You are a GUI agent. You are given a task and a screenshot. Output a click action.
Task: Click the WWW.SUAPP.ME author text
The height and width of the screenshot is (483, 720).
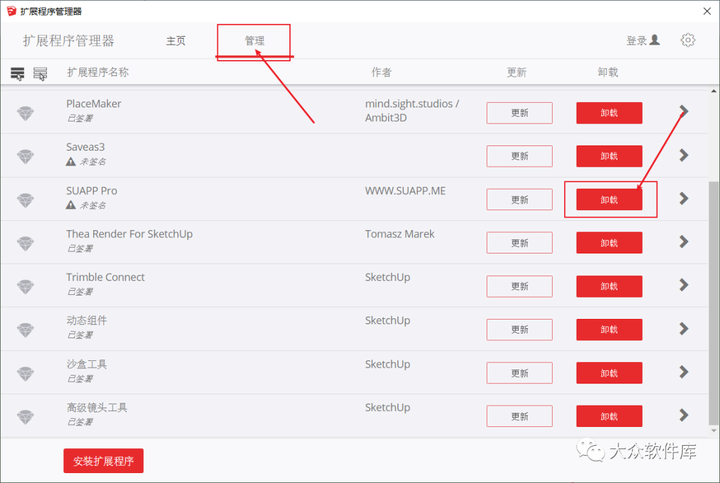coord(405,191)
